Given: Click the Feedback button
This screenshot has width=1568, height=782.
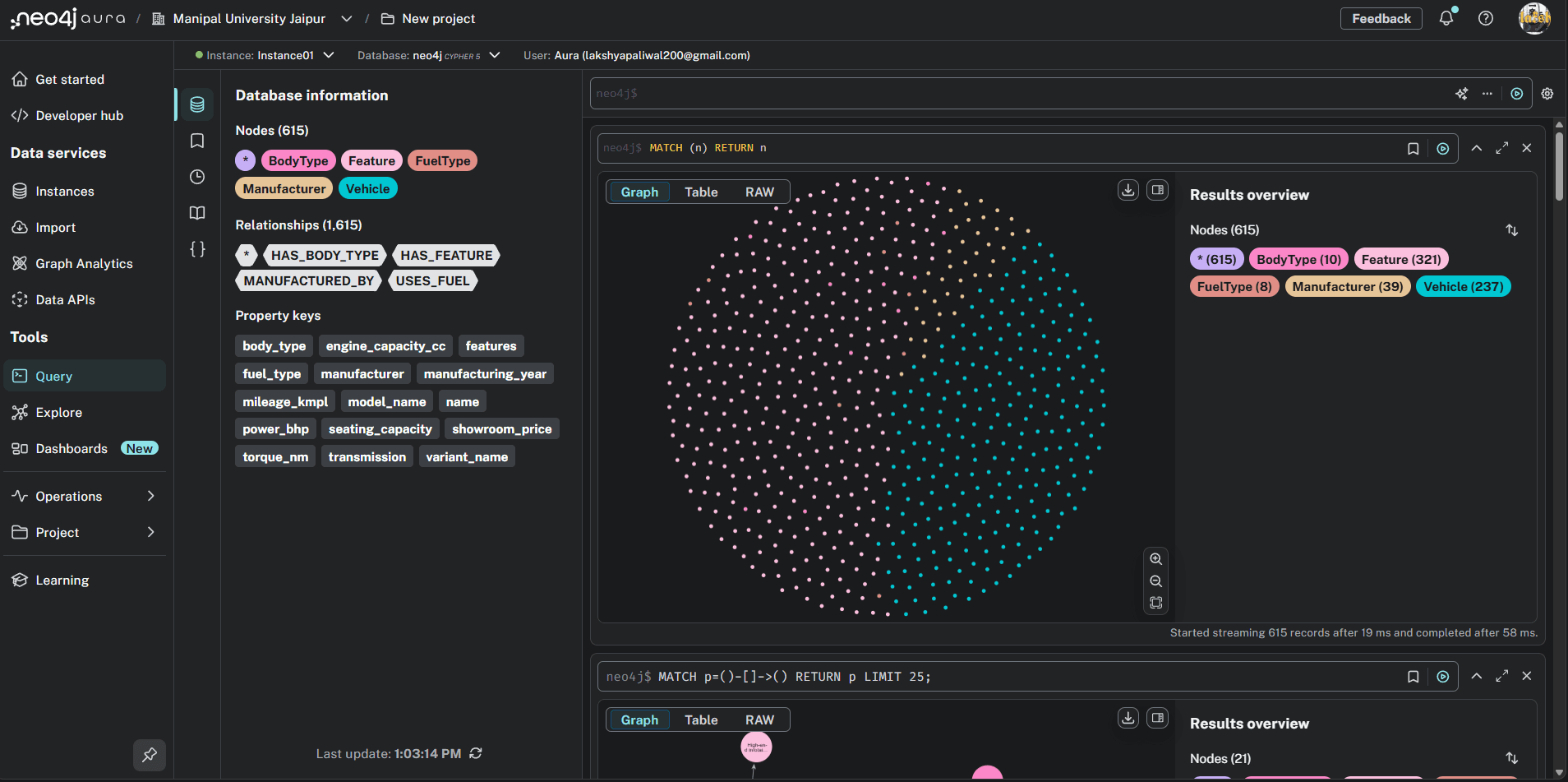Looking at the screenshot, I should [x=1381, y=18].
